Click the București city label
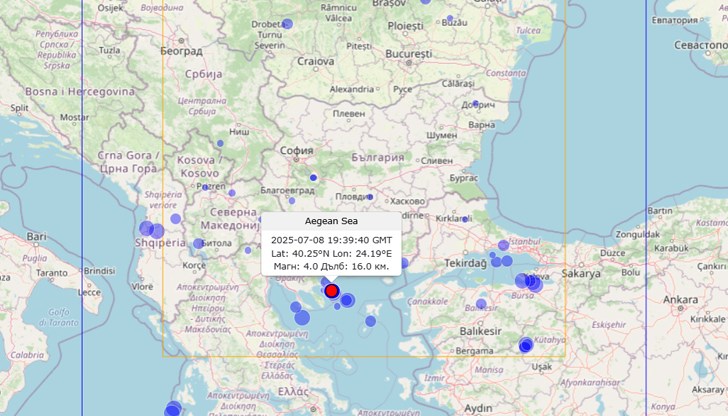The width and height of the screenshot is (728, 416). coord(409,54)
